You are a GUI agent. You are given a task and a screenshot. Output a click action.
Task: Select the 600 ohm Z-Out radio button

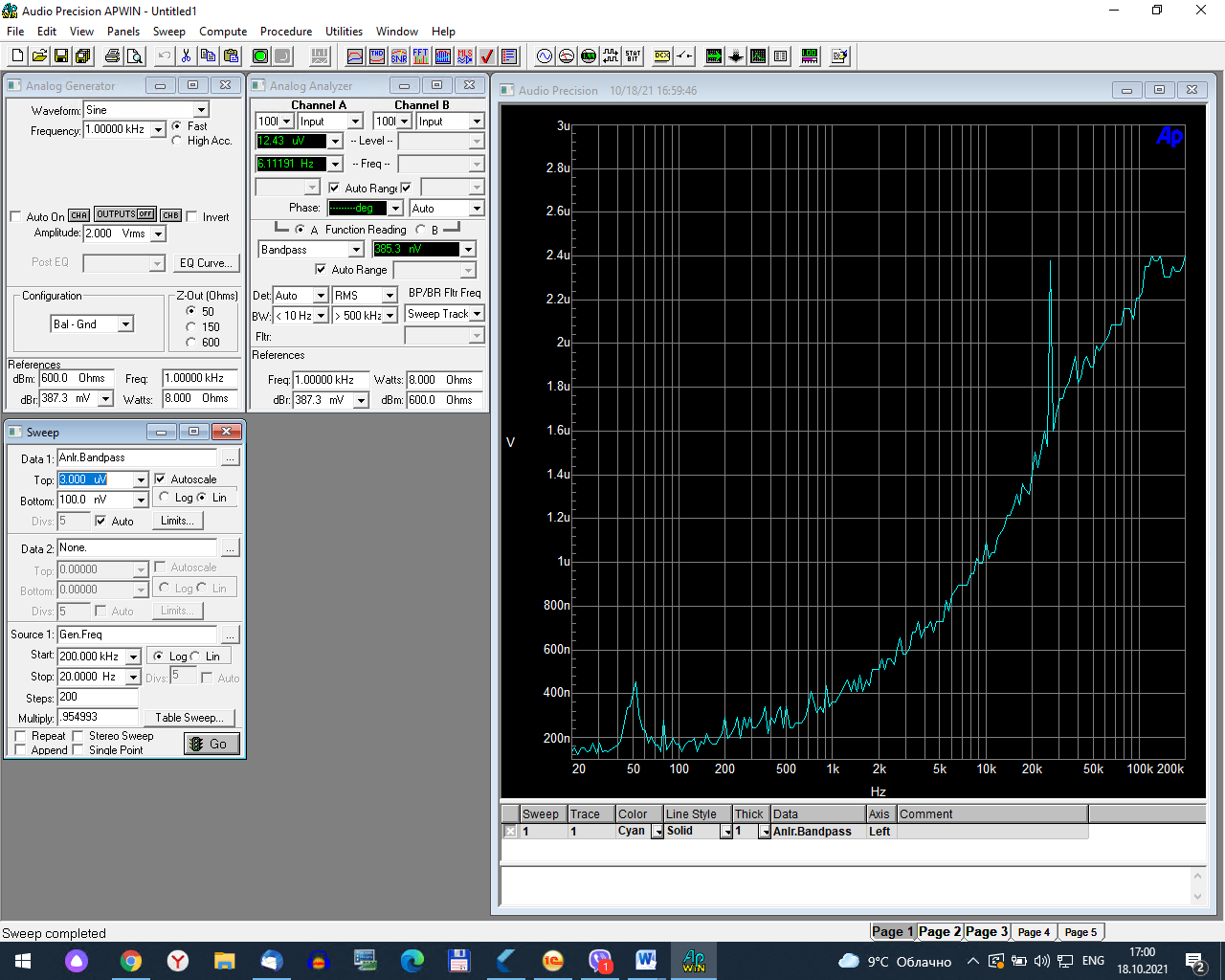pyautogui.click(x=190, y=342)
